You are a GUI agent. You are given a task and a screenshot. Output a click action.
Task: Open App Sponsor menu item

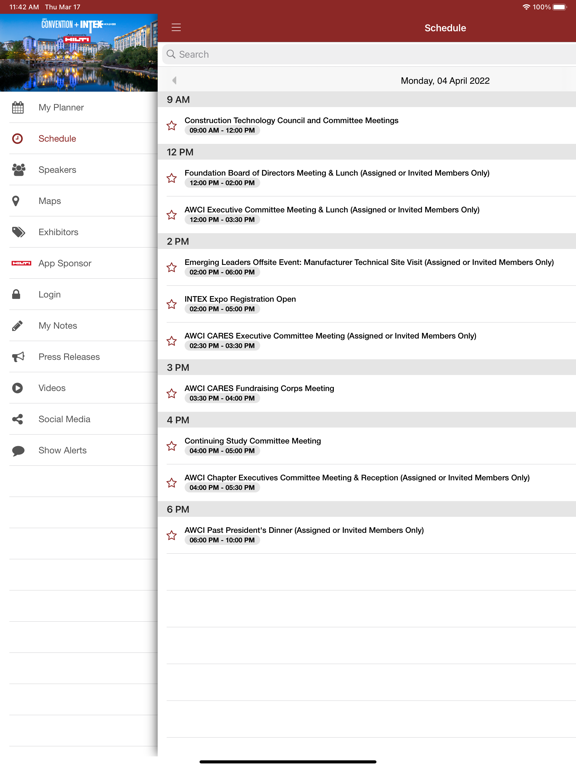tap(78, 263)
